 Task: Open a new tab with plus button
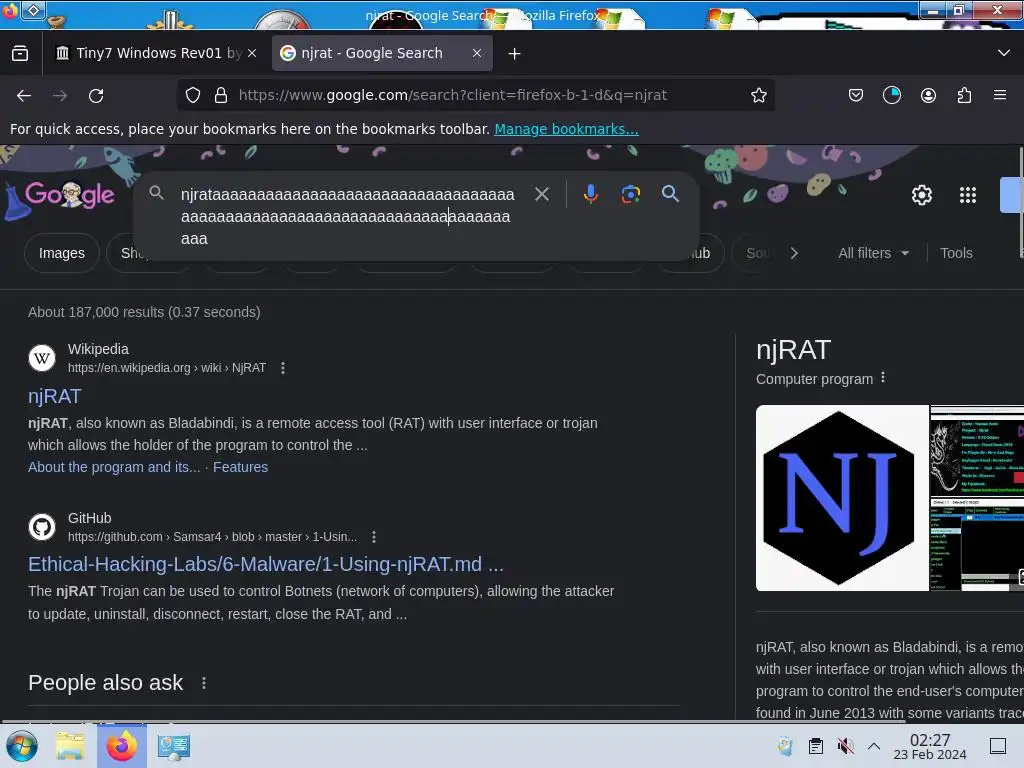pos(515,54)
